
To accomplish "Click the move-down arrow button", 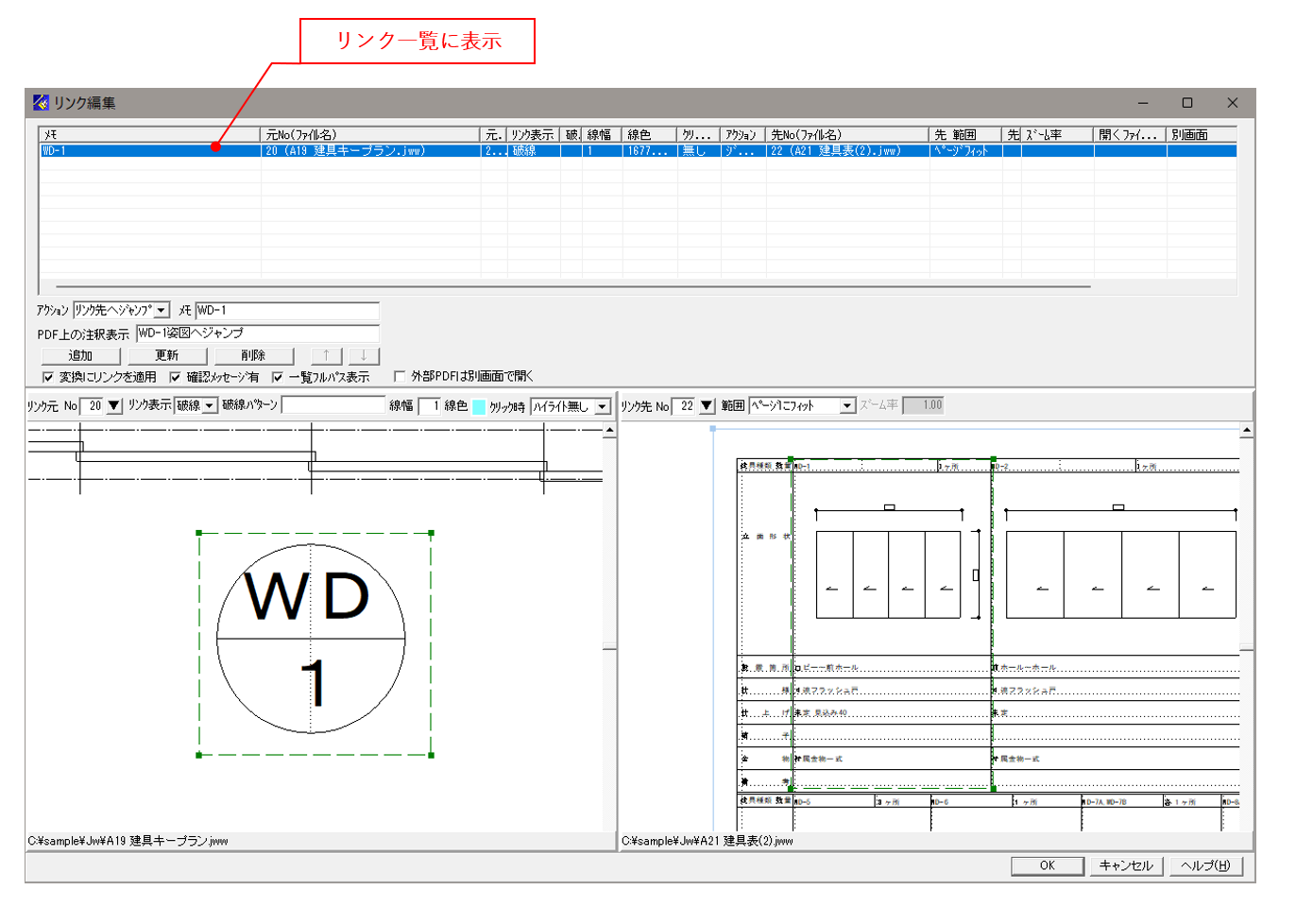I will [x=364, y=355].
